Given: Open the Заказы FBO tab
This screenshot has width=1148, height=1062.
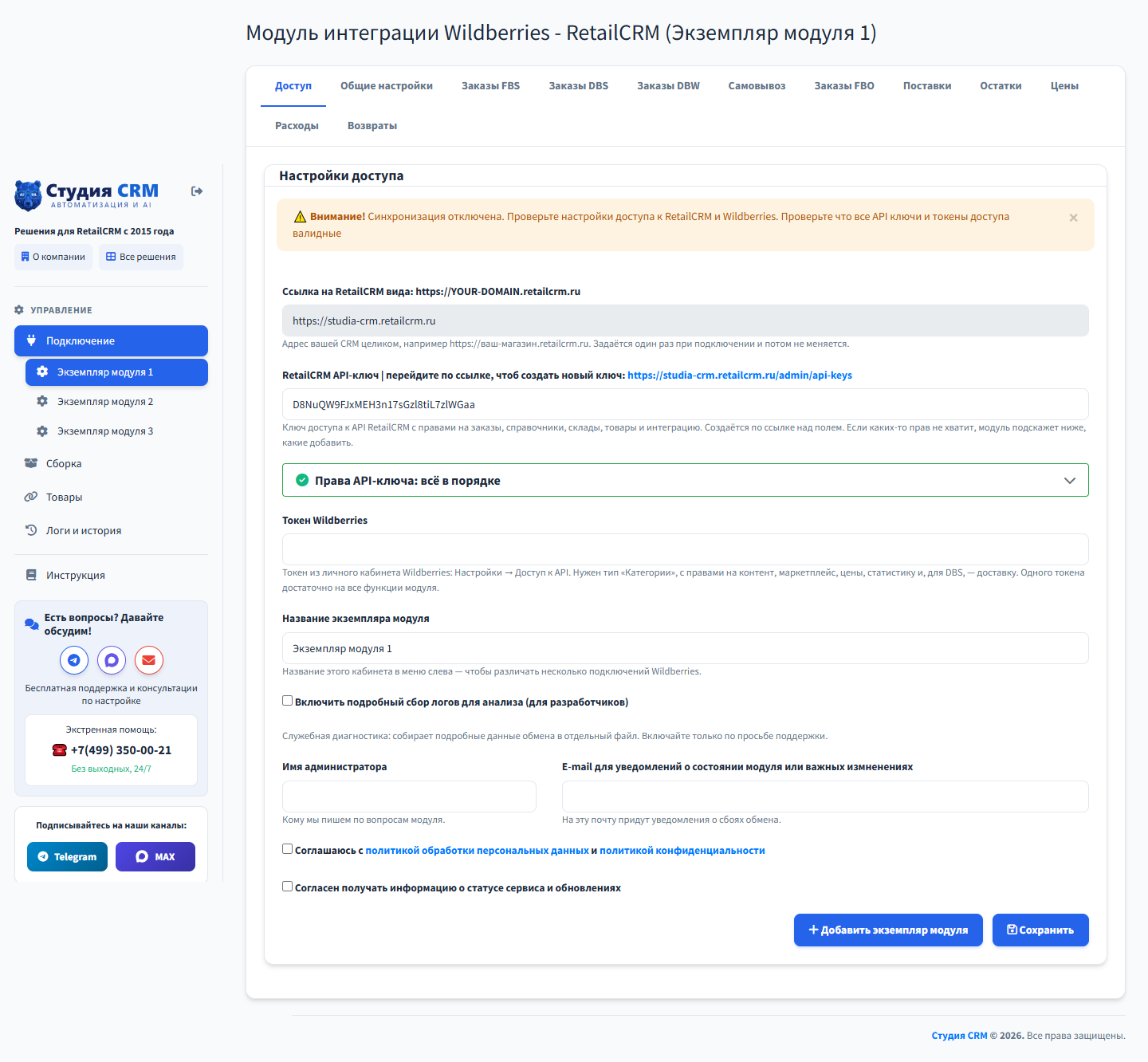Looking at the screenshot, I should coord(844,86).
